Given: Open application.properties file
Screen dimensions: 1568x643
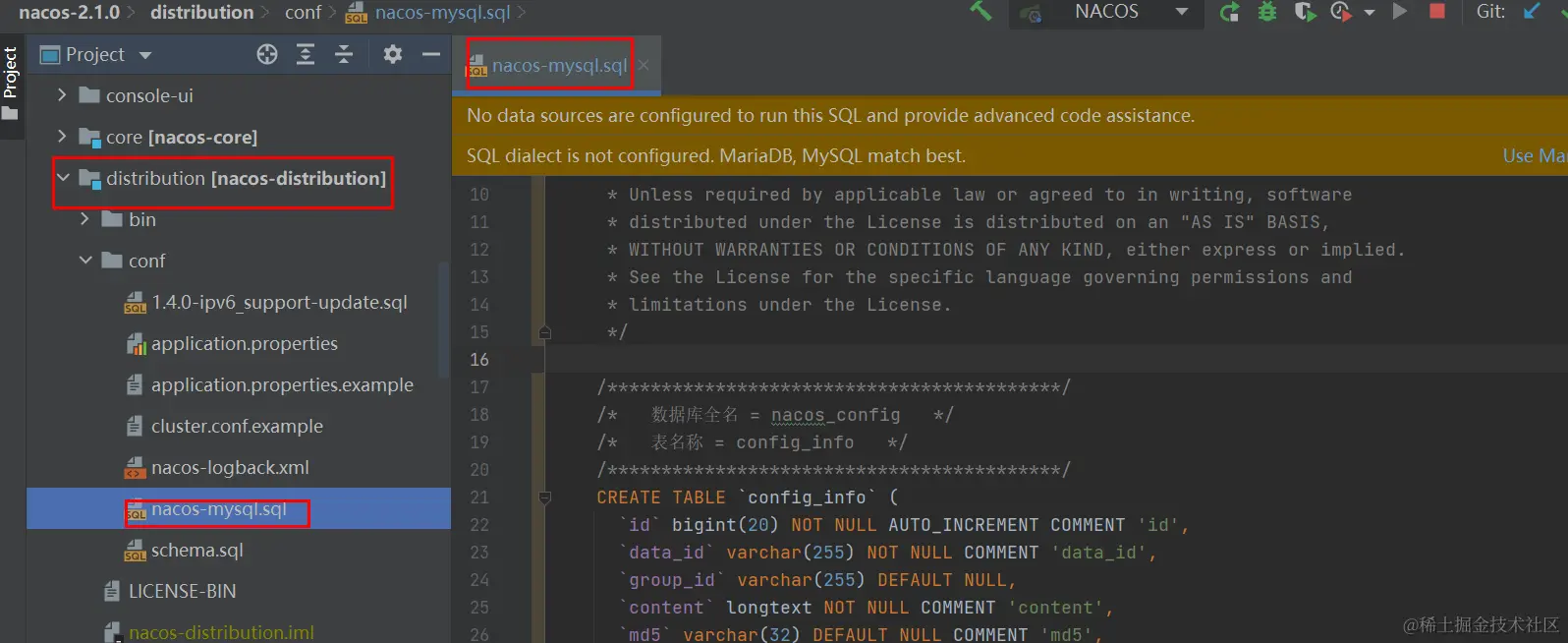Looking at the screenshot, I should point(244,343).
